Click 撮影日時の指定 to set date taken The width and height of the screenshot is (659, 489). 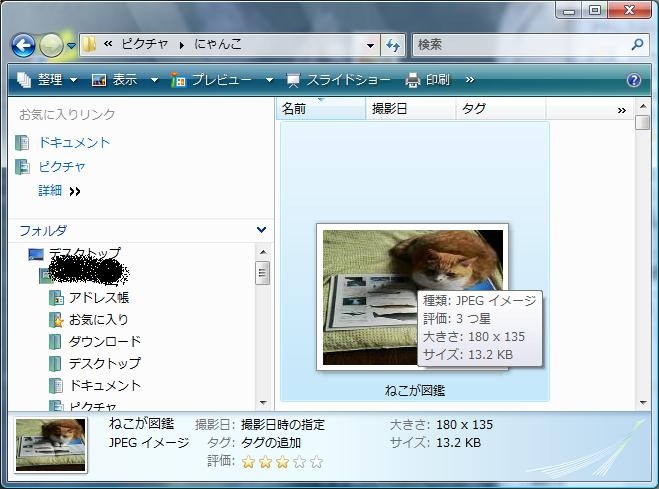coord(283,425)
